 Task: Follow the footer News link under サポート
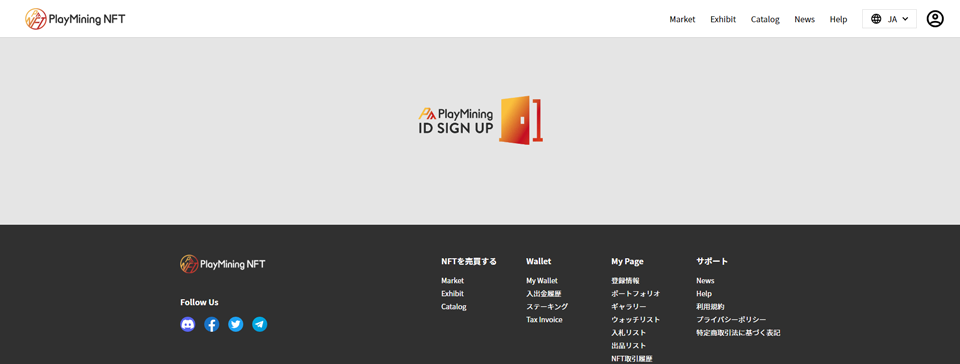[705, 281]
